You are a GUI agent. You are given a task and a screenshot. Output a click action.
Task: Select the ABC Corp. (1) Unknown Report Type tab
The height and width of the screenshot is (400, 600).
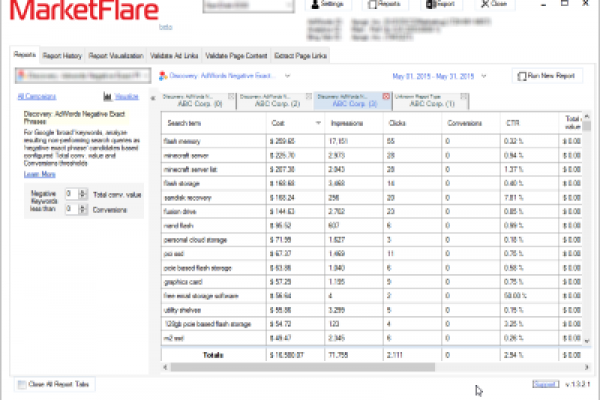point(428,101)
